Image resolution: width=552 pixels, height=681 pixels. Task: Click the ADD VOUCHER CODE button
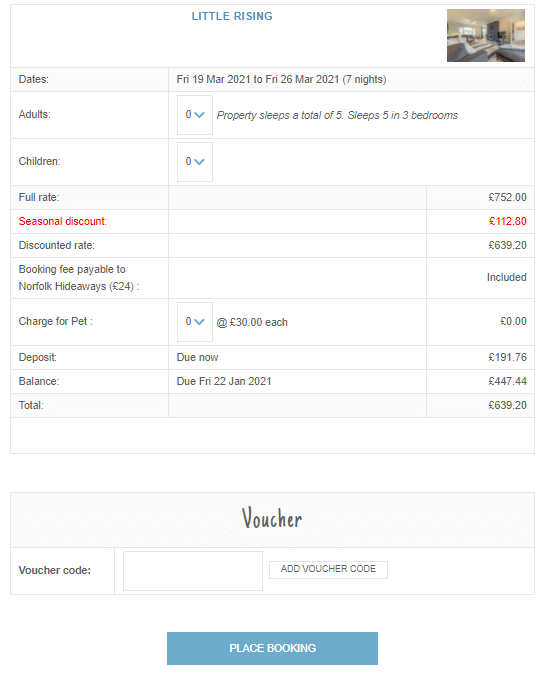point(328,569)
